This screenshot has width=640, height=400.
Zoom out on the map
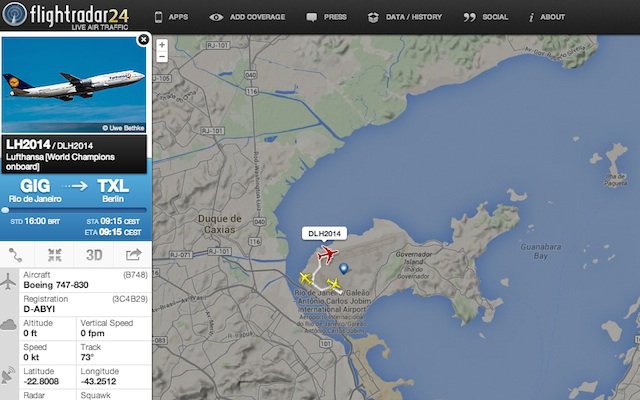[162, 56]
